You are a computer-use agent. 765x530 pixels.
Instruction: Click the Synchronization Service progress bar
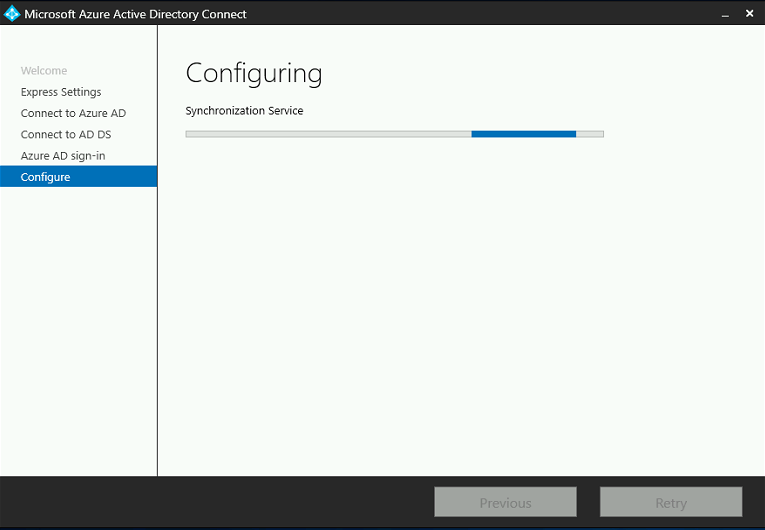pyautogui.click(x=395, y=134)
